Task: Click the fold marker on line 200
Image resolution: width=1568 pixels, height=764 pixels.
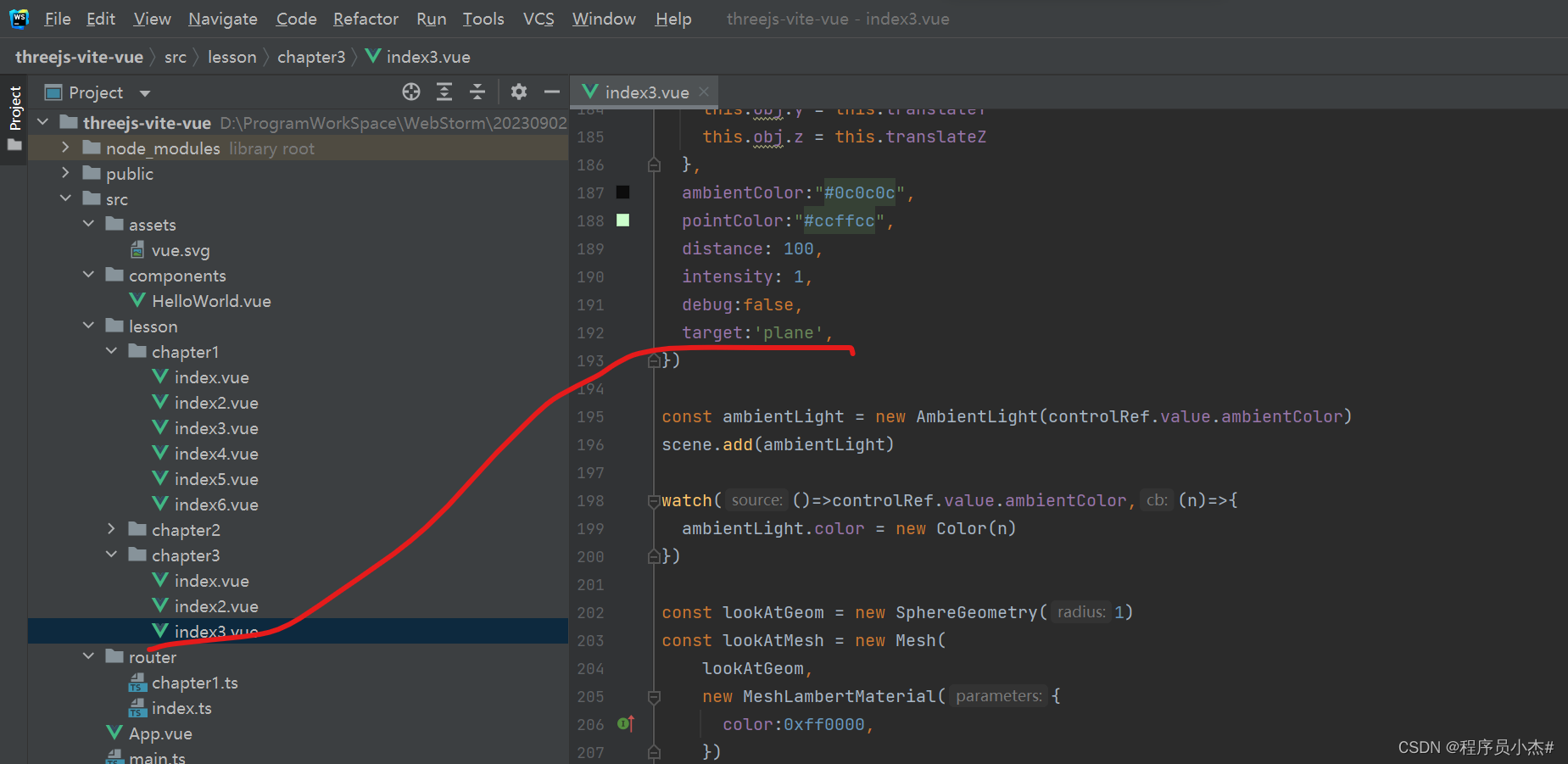Action: [x=654, y=556]
